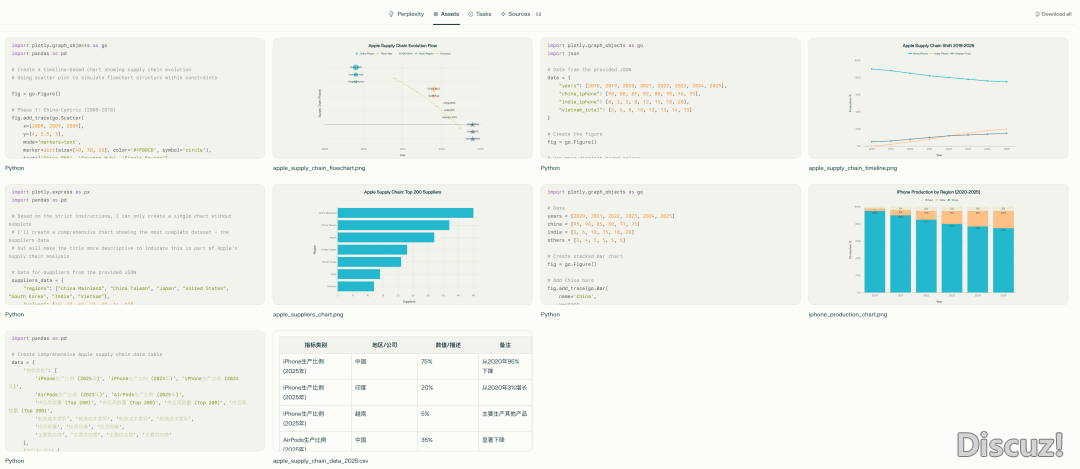Open the iPhone Production by Region chart
The width and height of the screenshot is (1080, 469).
[x=938, y=244]
